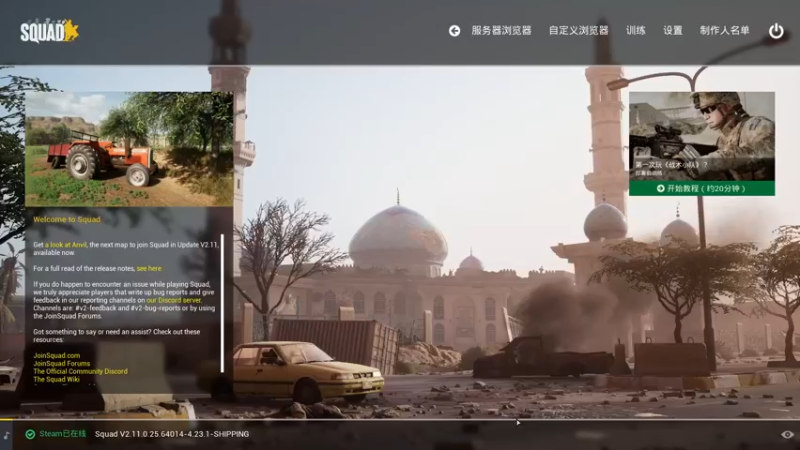
Task: Click the soldier tutorial thumbnail
Action: click(x=702, y=136)
